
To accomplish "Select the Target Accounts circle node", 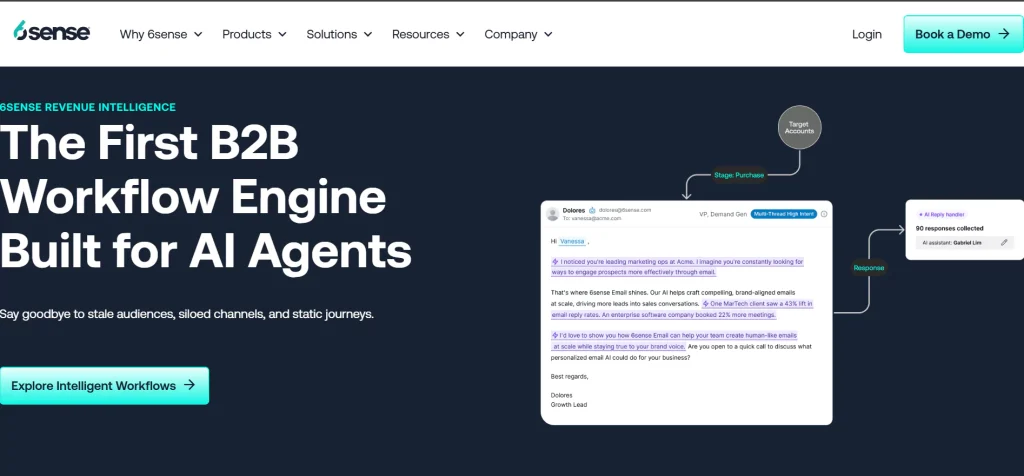I will point(799,127).
